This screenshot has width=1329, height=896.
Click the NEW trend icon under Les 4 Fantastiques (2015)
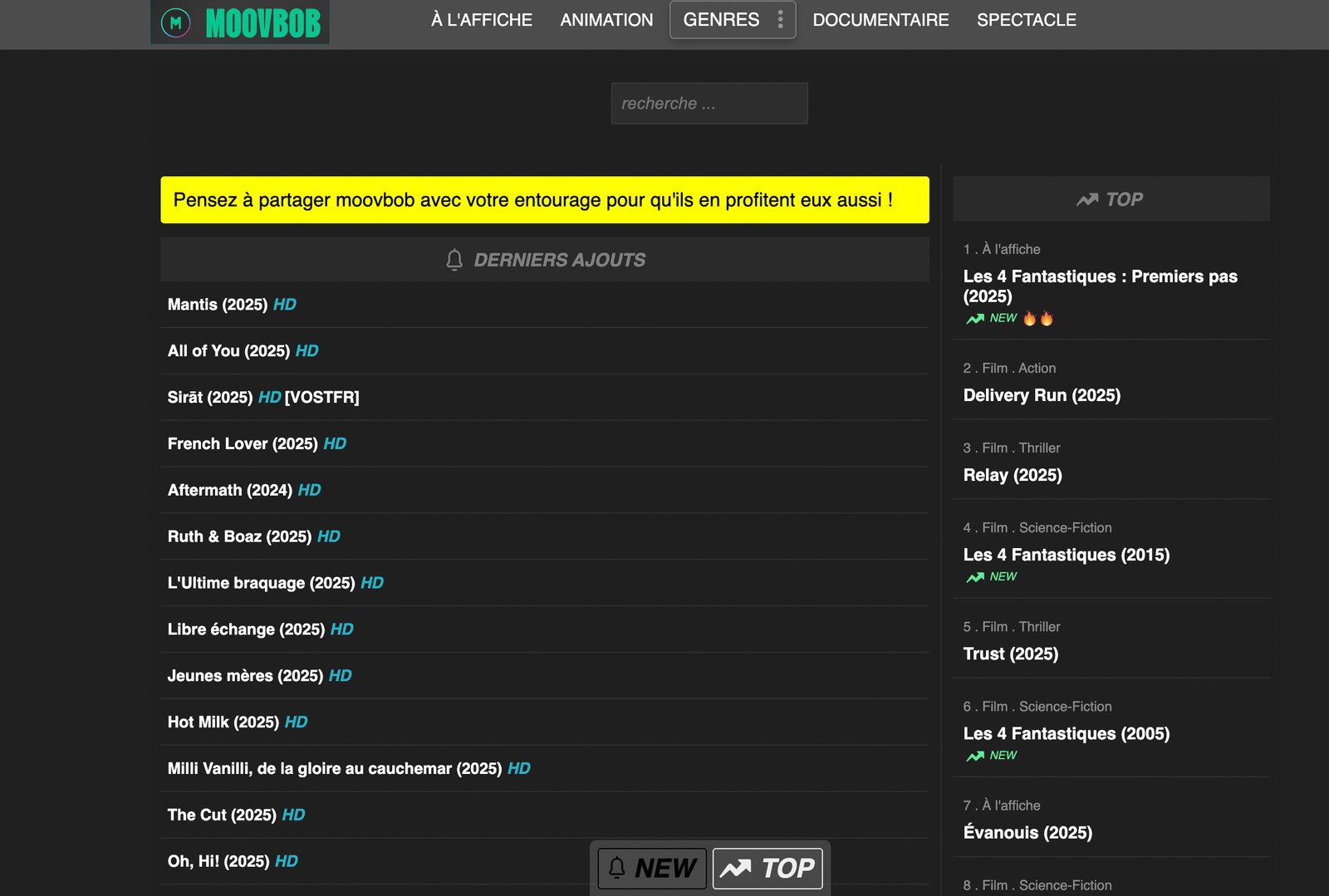click(x=975, y=577)
